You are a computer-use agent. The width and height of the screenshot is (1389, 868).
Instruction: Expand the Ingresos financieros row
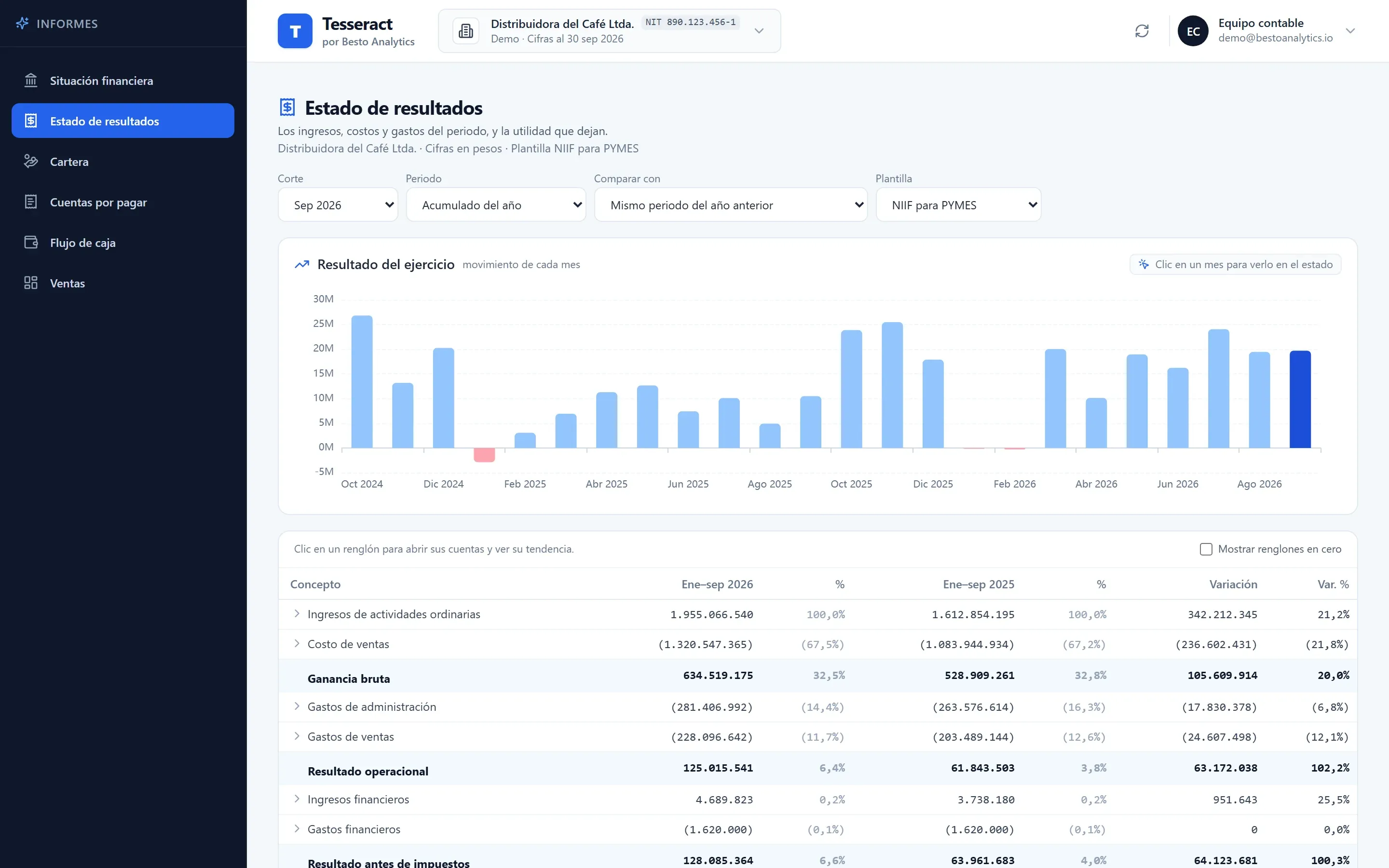pos(297,799)
